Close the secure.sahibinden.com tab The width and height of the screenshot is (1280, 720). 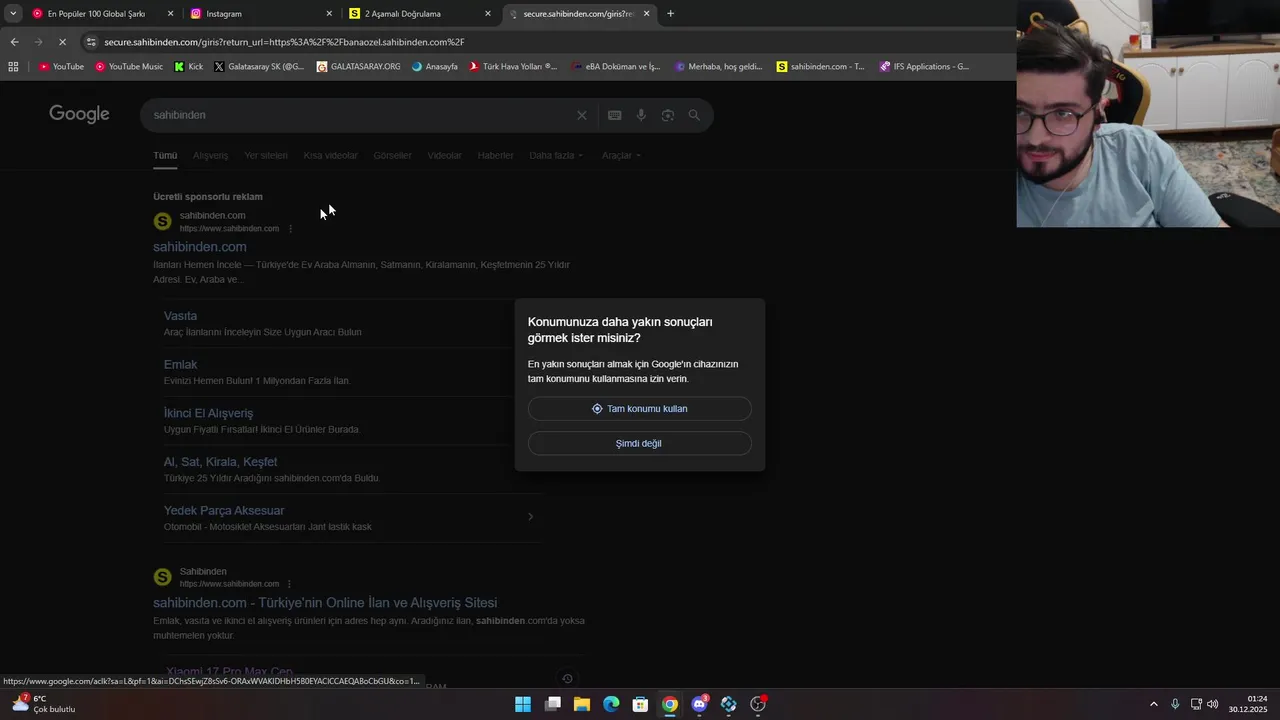point(646,14)
